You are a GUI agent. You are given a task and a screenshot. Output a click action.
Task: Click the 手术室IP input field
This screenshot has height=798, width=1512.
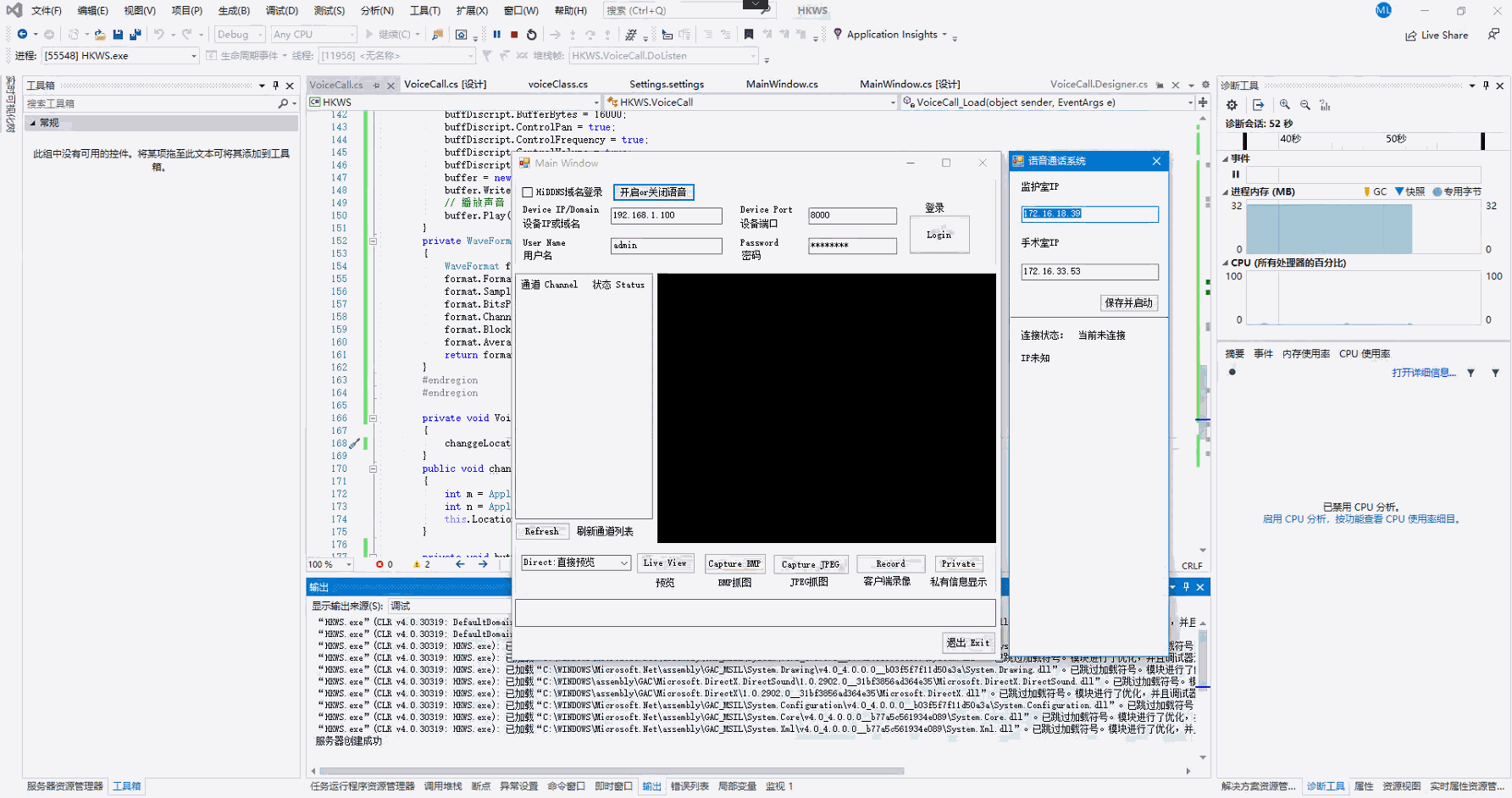[1089, 271]
